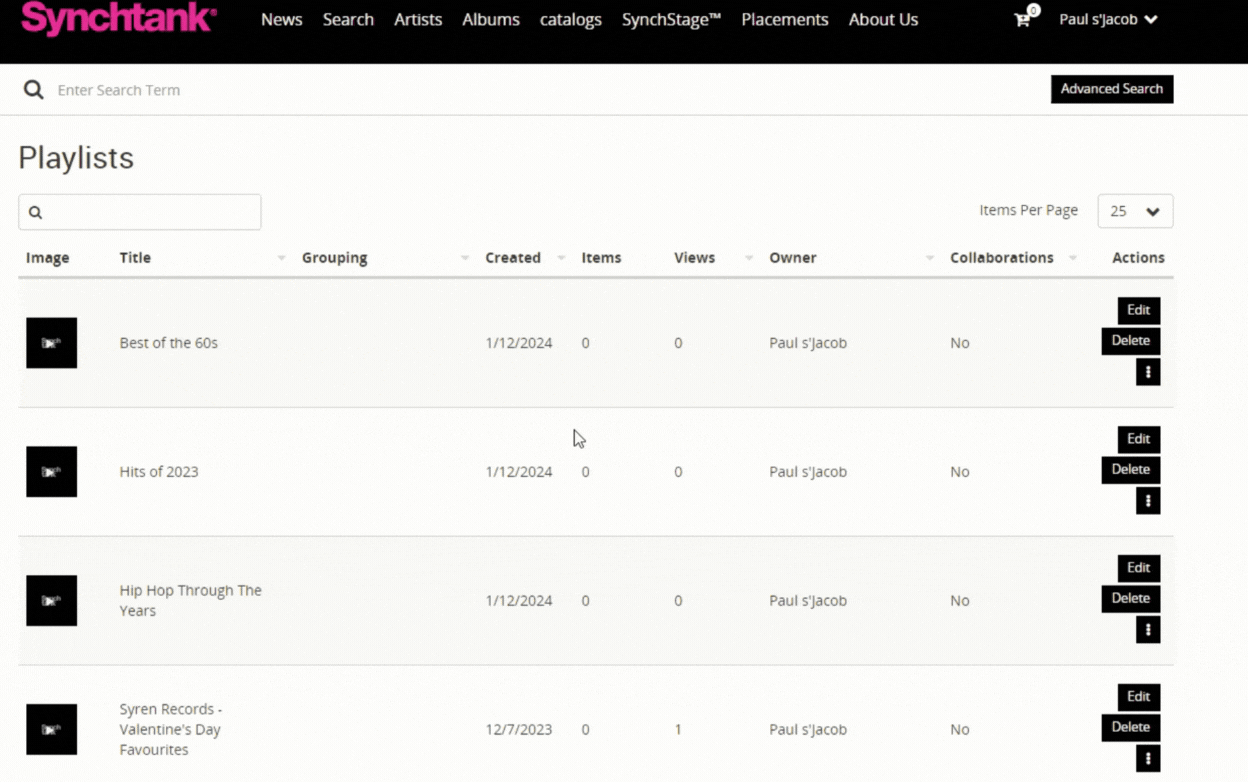Delete the Hits of 2023 playlist
Viewport: 1248px width, 782px height.
click(1130, 469)
